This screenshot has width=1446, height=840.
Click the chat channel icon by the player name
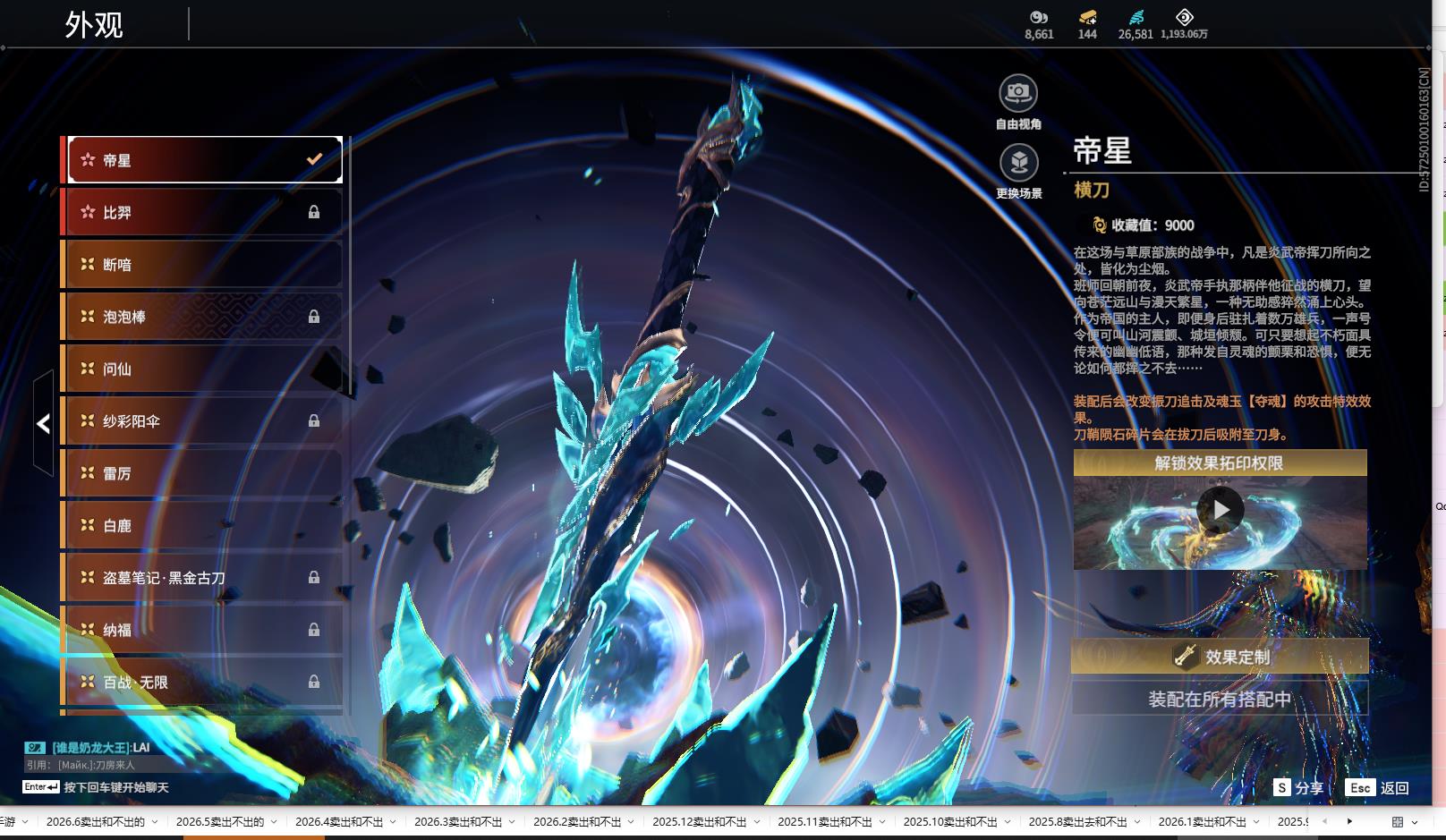(x=34, y=747)
